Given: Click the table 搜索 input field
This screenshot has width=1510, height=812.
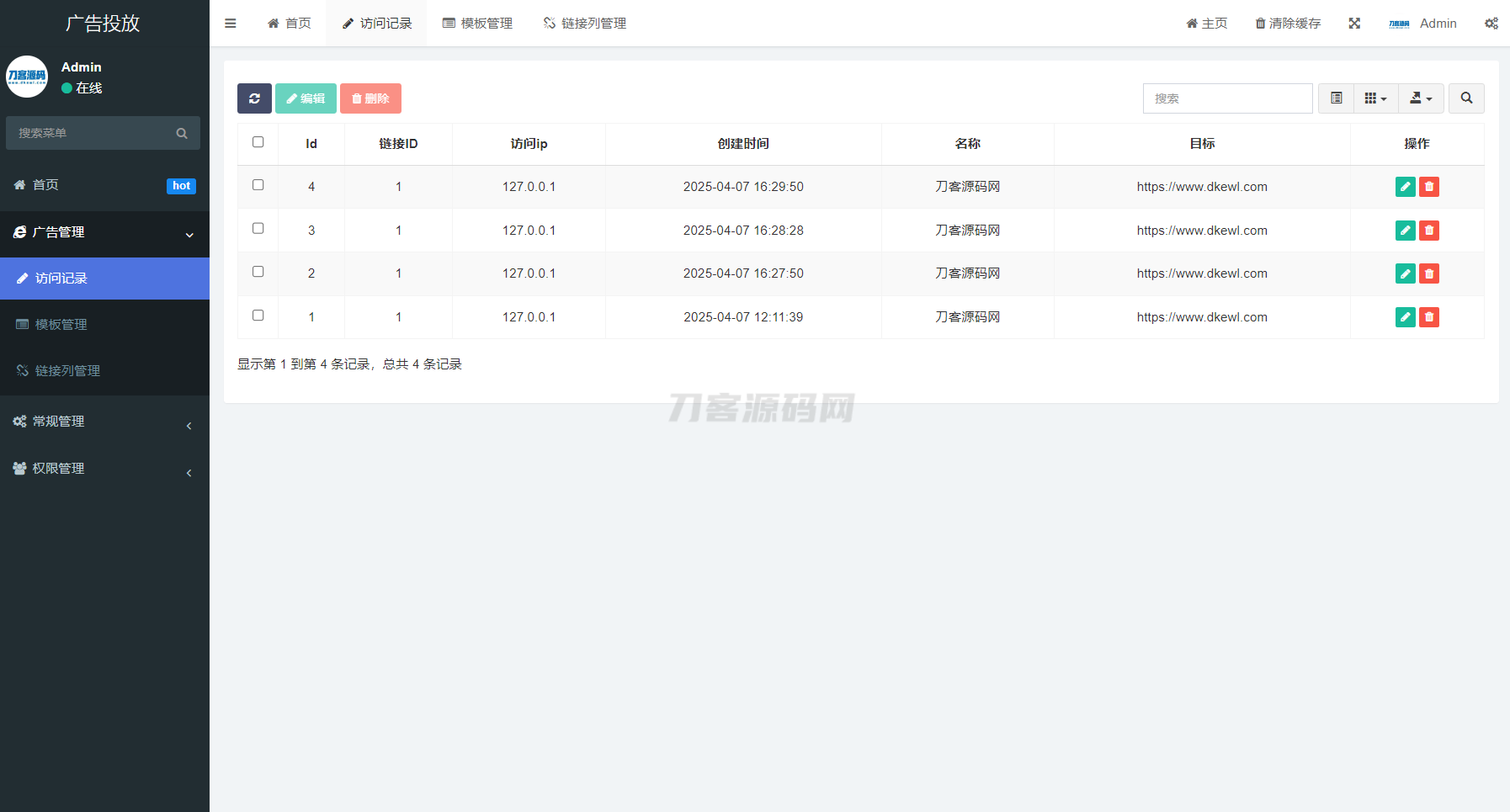Looking at the screenshot, I should pyautogui.click(x=1227, y=98).
